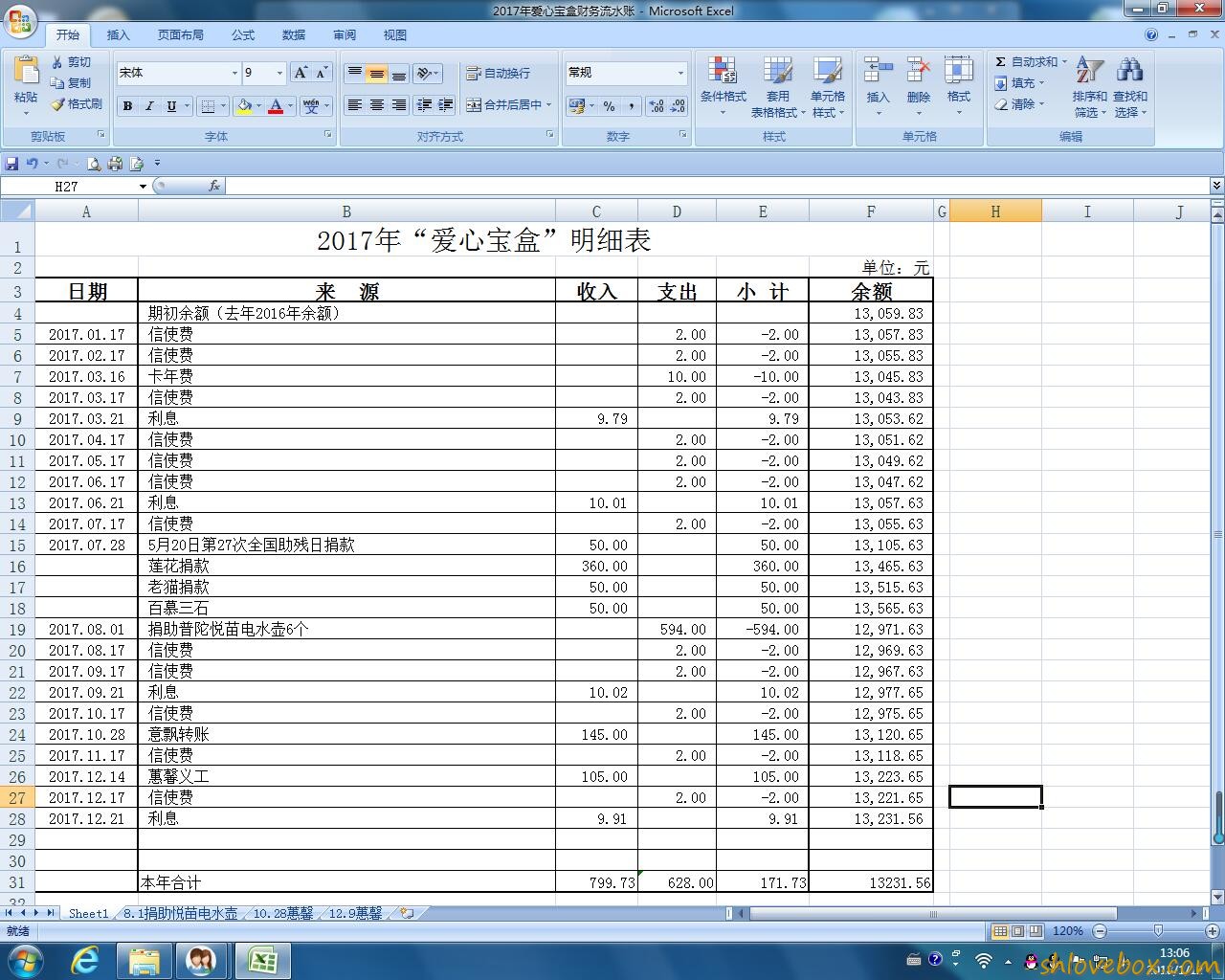
Task: Click the red font color A icon
Action: (276, 106)
